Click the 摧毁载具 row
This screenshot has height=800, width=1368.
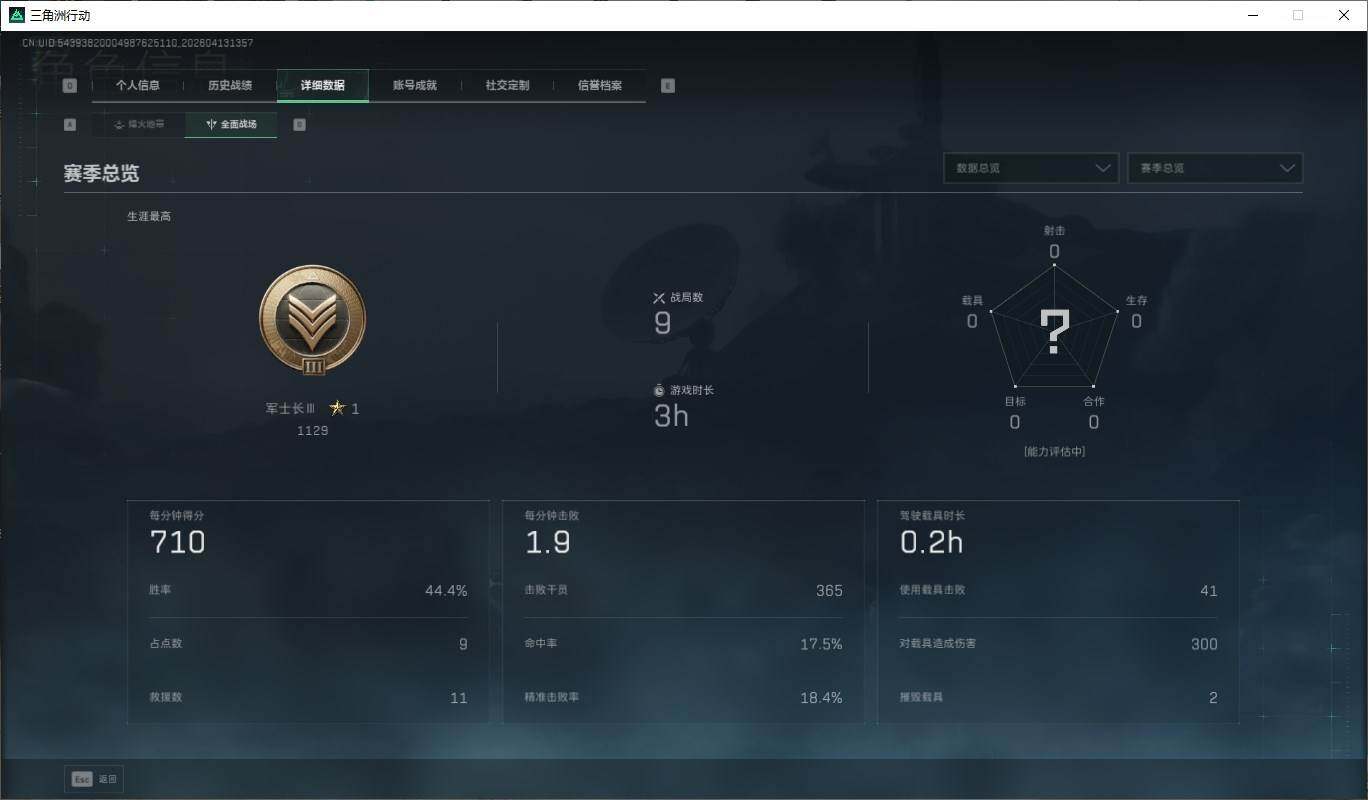(x=1059, y=698)
